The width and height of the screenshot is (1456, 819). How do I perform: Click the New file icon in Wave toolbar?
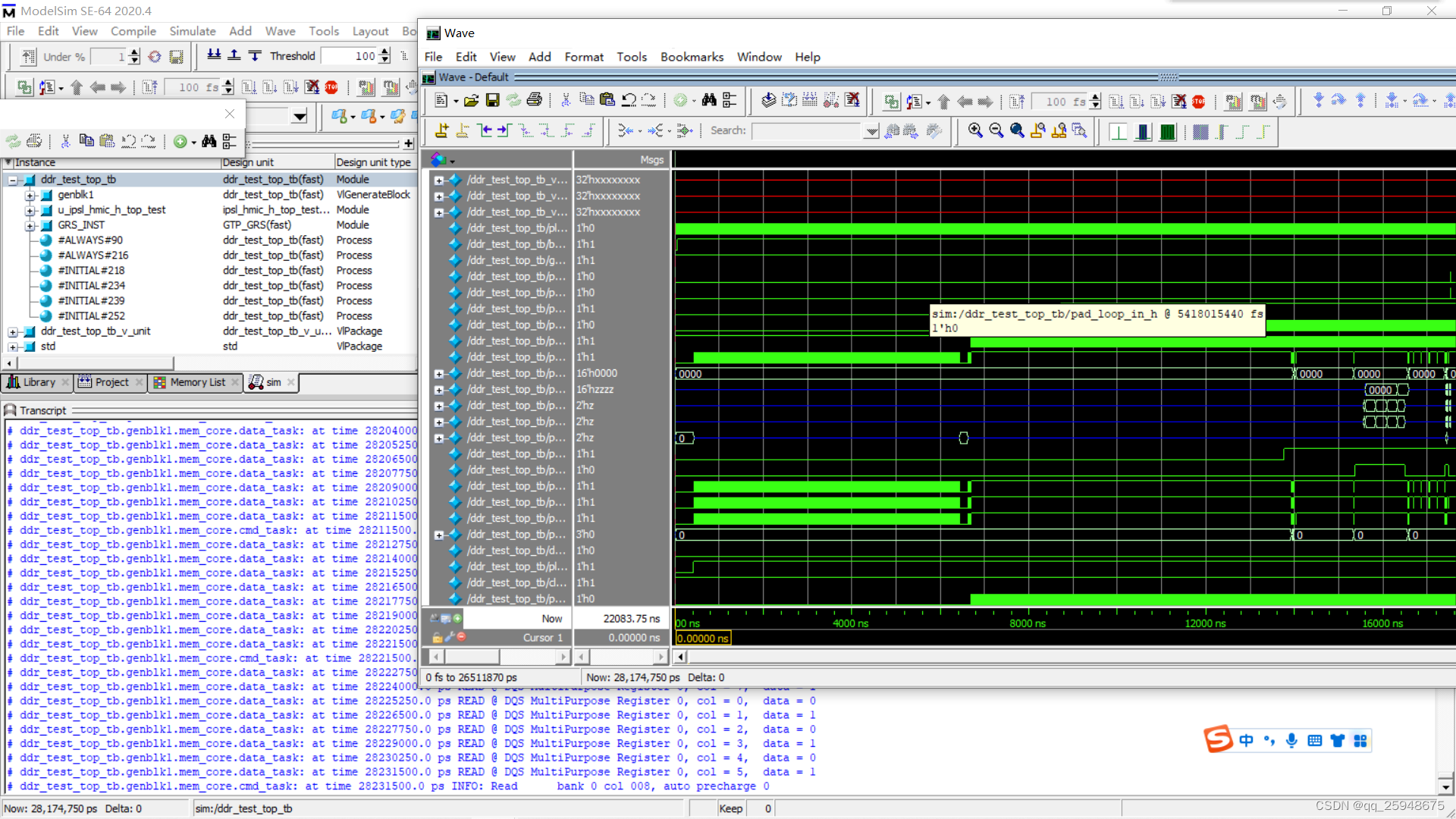(441, 100)
